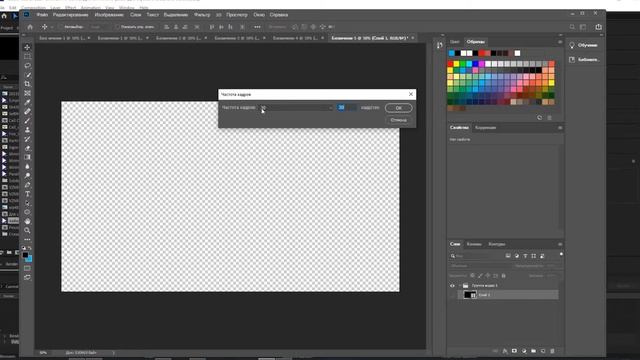This screenshot has height=360, width=640.
Task: Open the Обучение panel button
Action: point(584,45)
